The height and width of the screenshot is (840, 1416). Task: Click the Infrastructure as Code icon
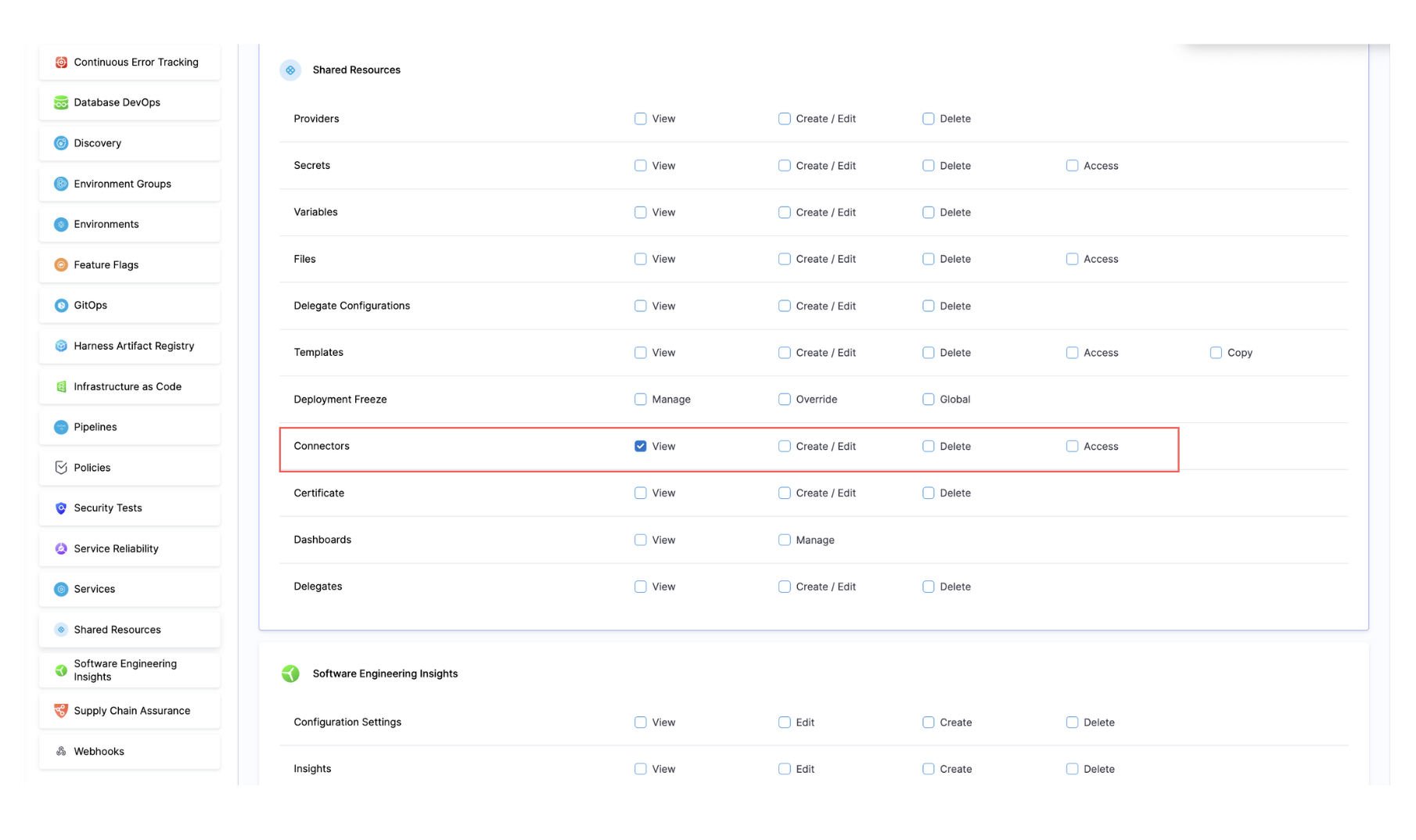(x=61, y=386)
